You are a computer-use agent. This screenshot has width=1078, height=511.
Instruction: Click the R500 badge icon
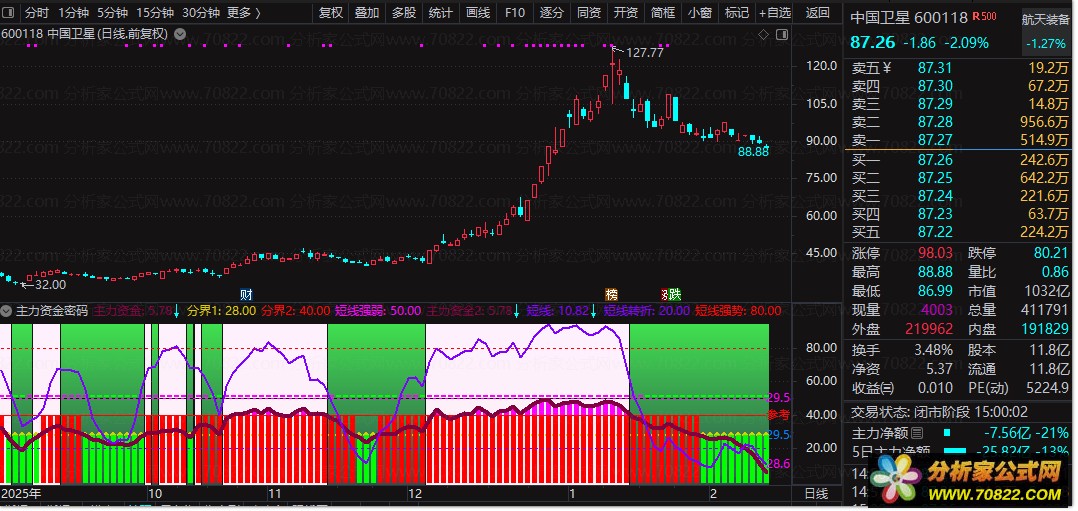click(984, 17)
